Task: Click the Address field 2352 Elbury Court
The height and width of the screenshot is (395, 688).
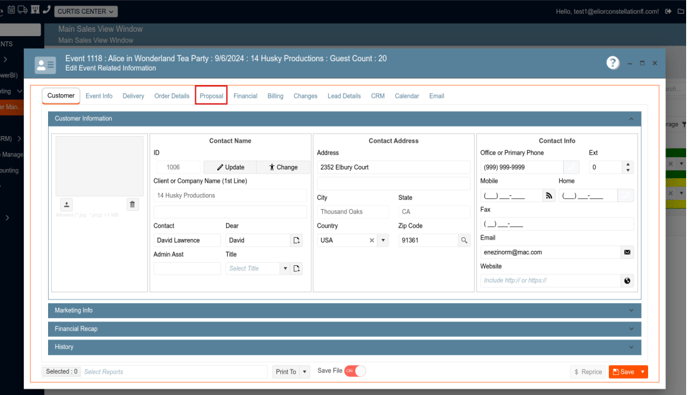Action: pos(394,167)
